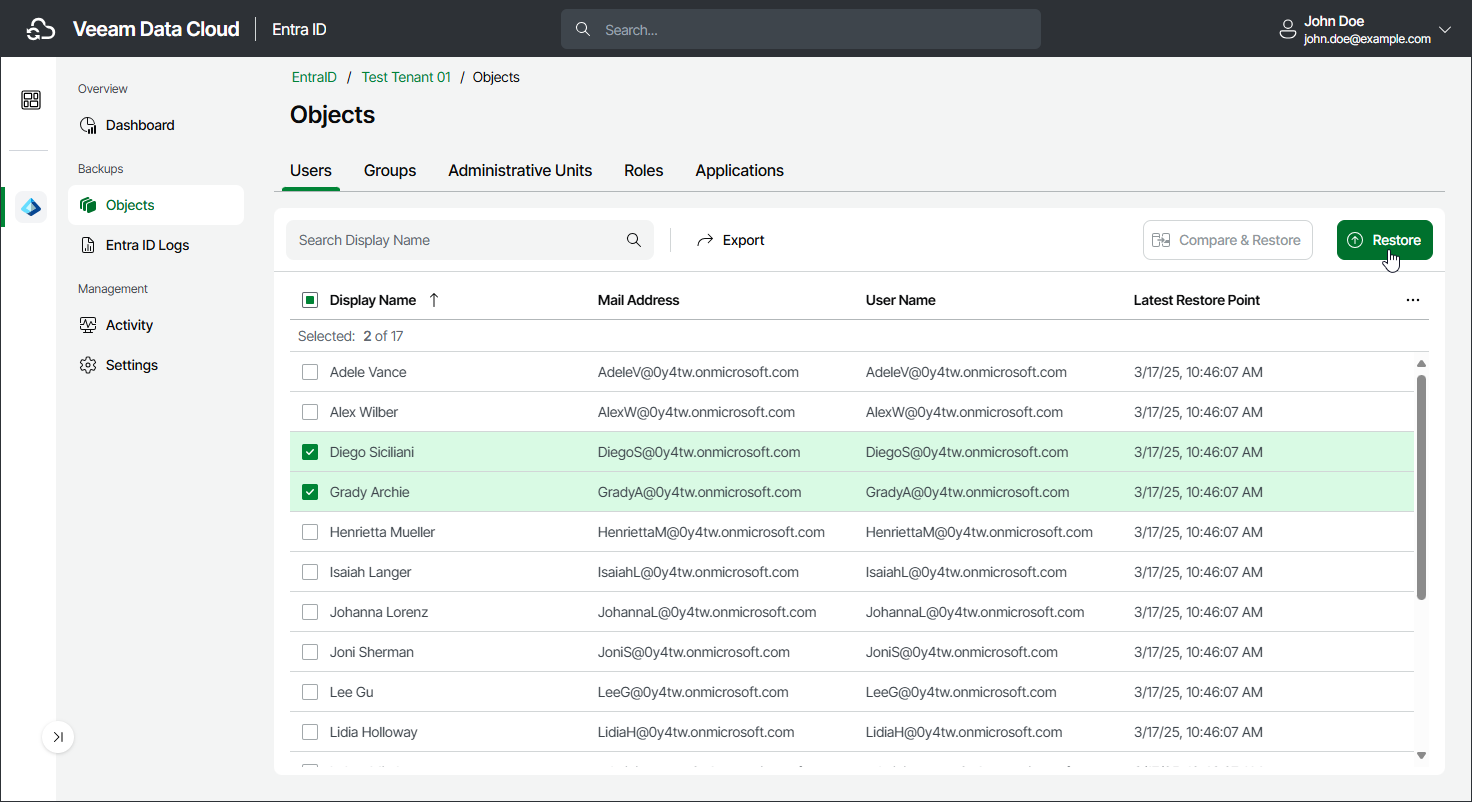The height and width of the screenshot is (802, 1472).
Task: Open the apps grid icon in left rail
Action: coord(31,100)
